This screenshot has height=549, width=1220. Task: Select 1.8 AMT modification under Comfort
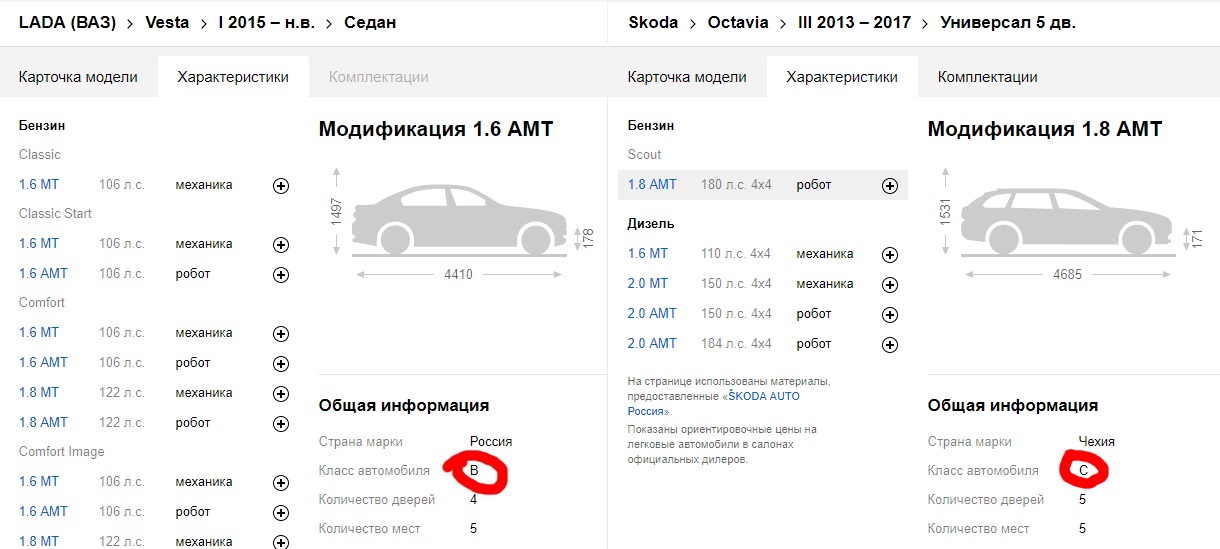pyautogui.click(x=43, y=422)
